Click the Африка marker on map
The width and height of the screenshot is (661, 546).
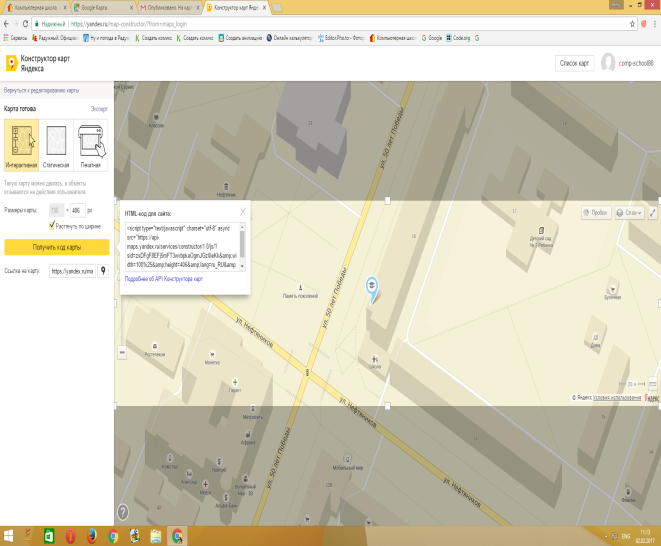248,434
